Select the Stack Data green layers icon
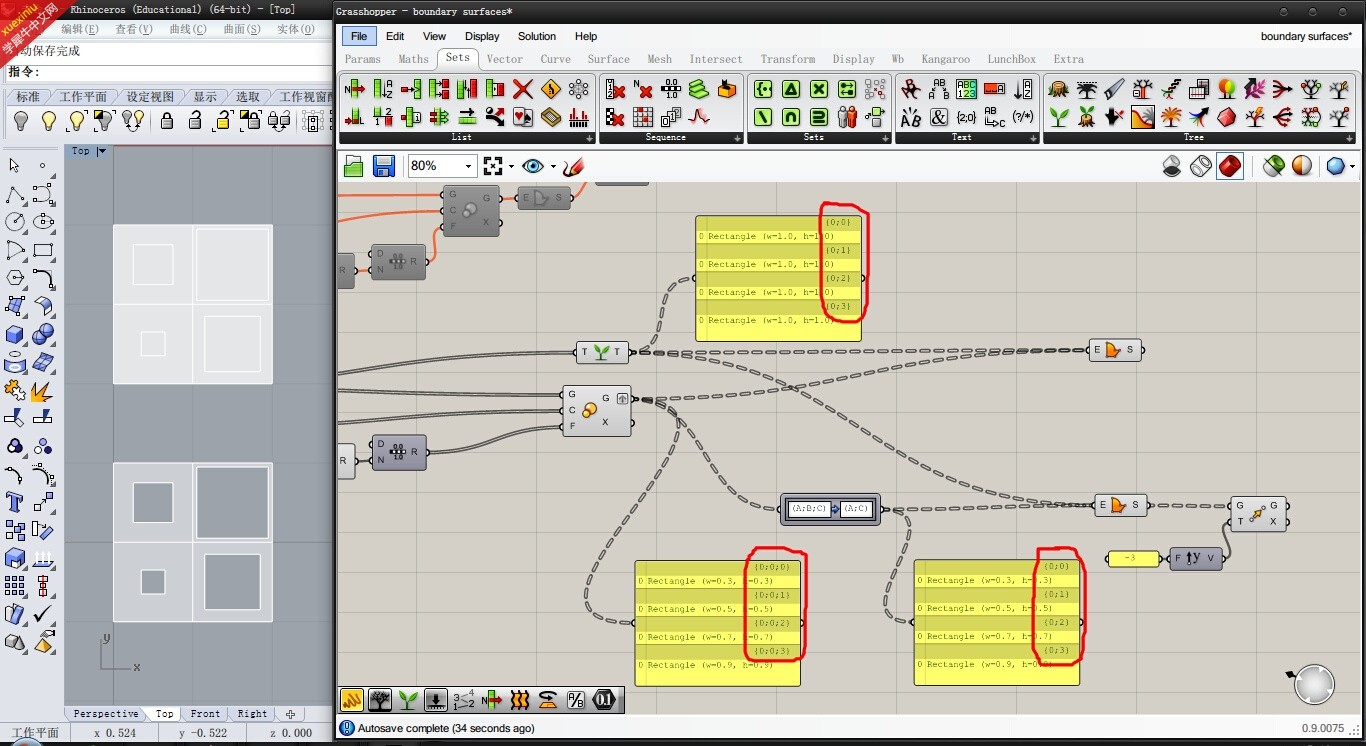Viewport: 1366px width, 746px height. (x=699, y=89)
